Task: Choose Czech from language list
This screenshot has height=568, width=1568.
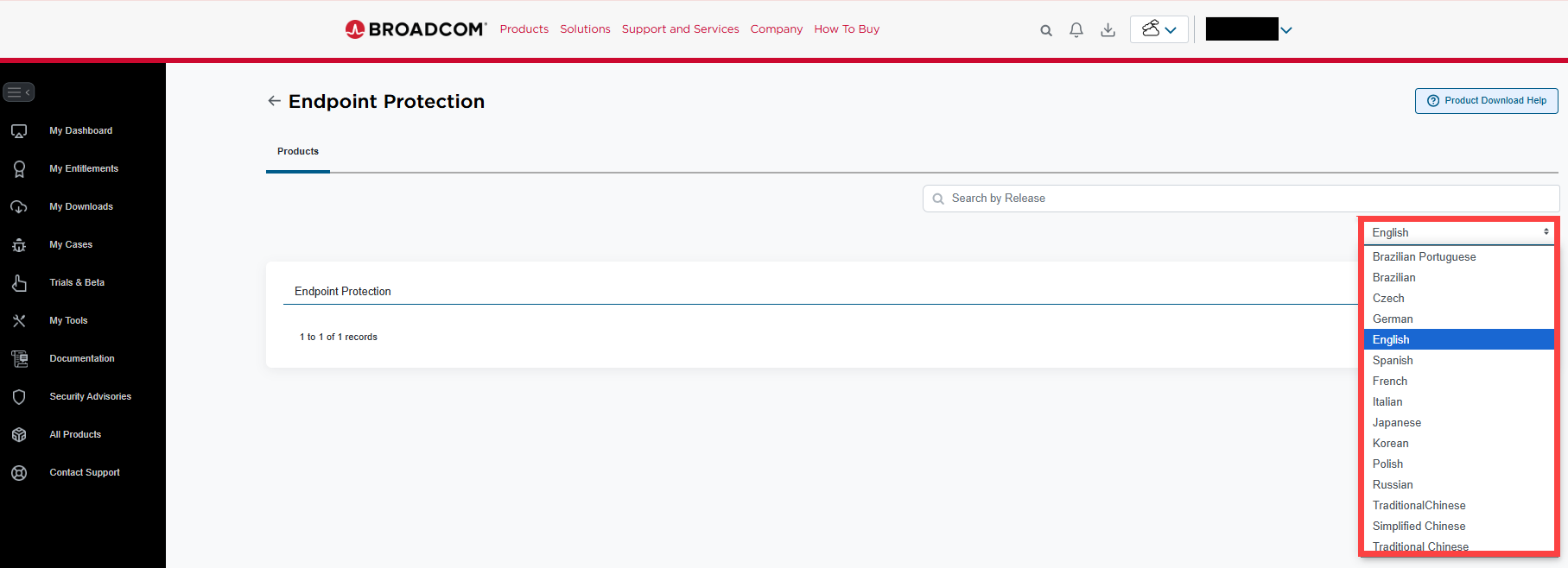Action: click(1459, 299)
